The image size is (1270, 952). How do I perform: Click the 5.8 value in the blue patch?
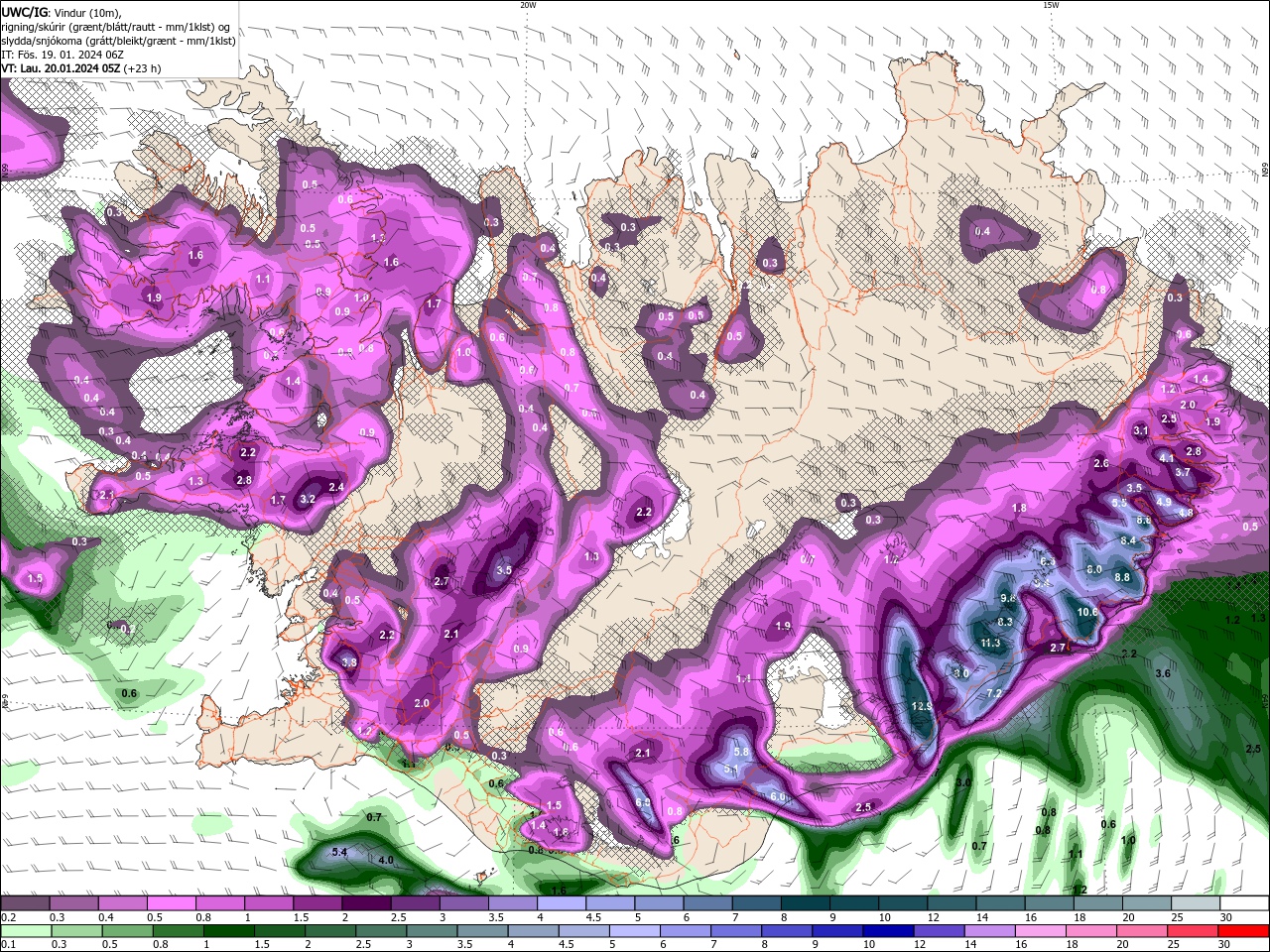(740, 752)
